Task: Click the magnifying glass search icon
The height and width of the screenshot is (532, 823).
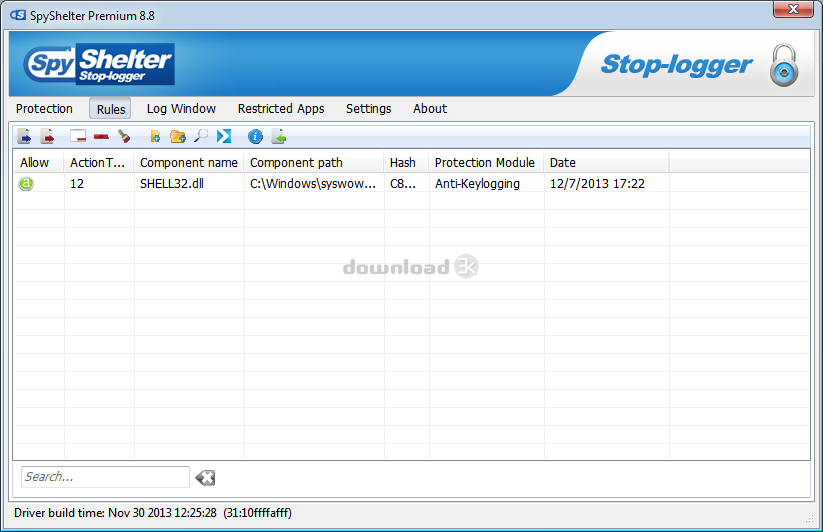Action: point(201,136)
